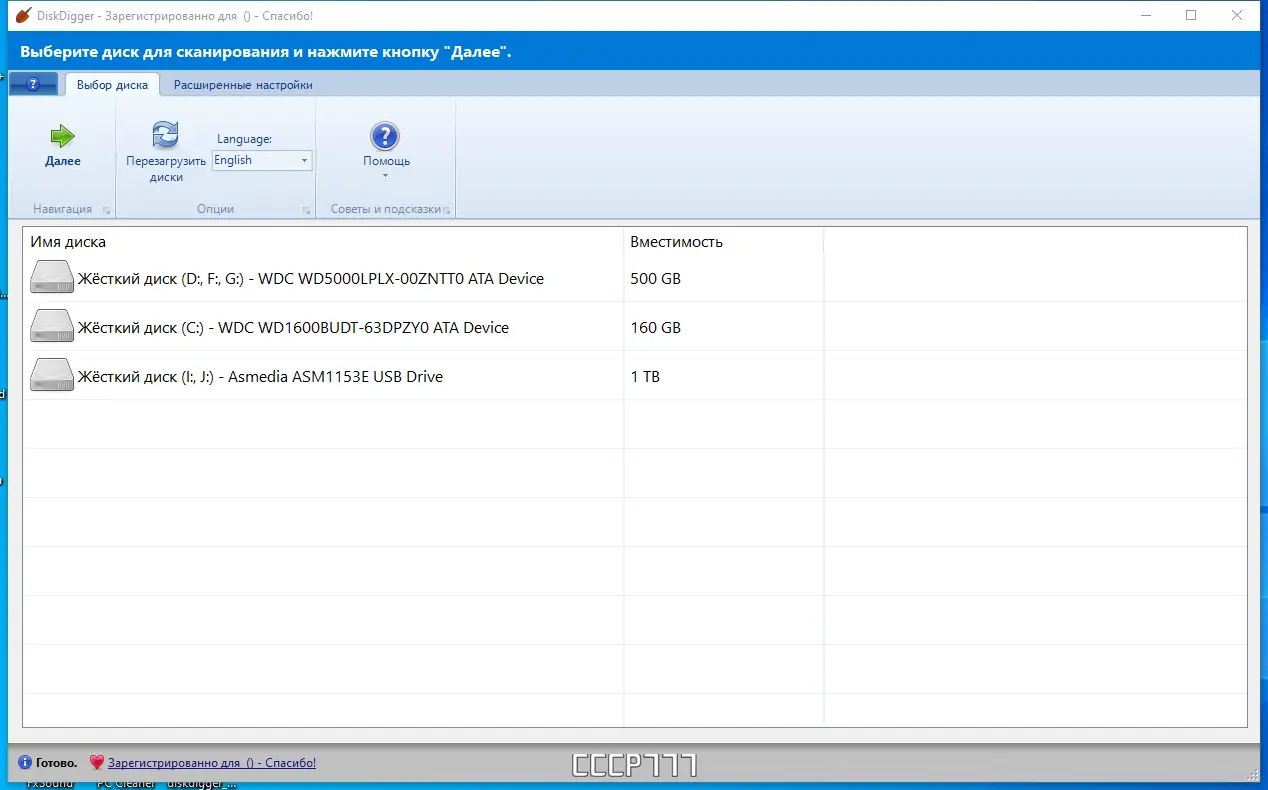
Task: Click the Перезагрузить диски button label
Action: tap(166, 168)
